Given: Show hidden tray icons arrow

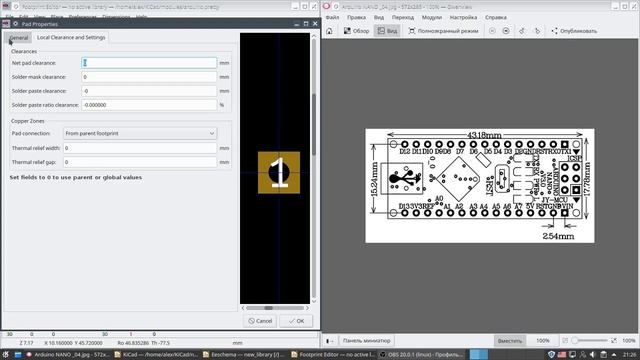Looking at the screenshot, I should click(614, 354).
